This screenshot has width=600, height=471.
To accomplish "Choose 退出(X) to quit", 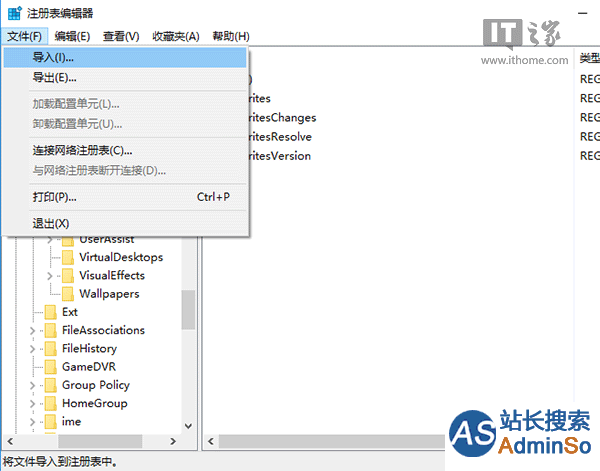I will (125, 223).
